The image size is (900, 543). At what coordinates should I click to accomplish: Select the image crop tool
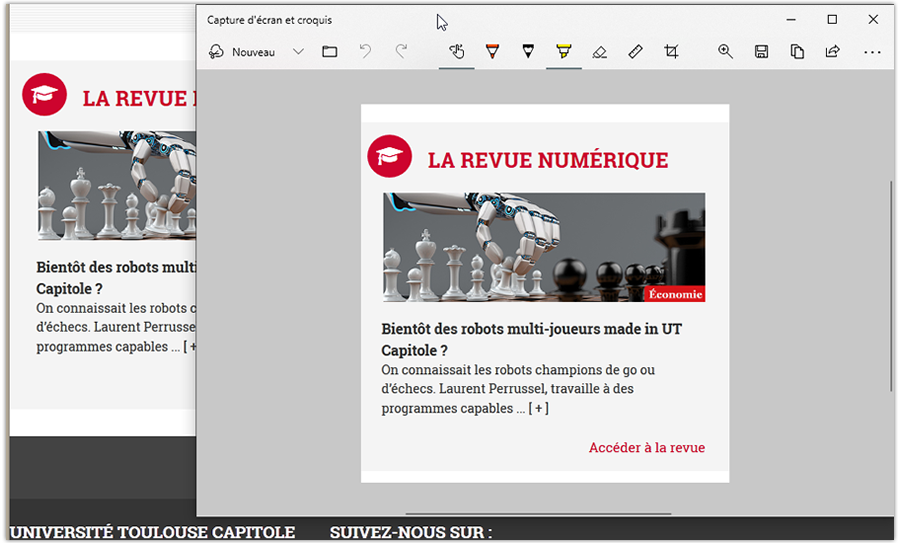[671, 52]
